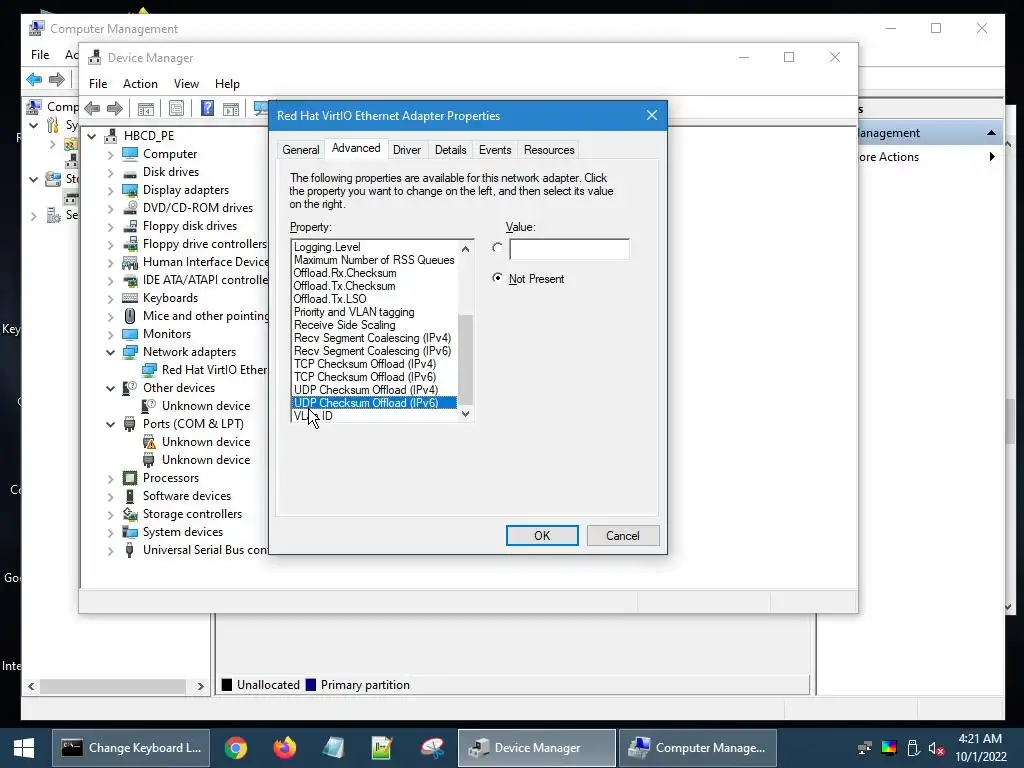Collapse the Network adapters category
The width and height of the screenshot is (1024, 768).
click(x=110, y=352)
